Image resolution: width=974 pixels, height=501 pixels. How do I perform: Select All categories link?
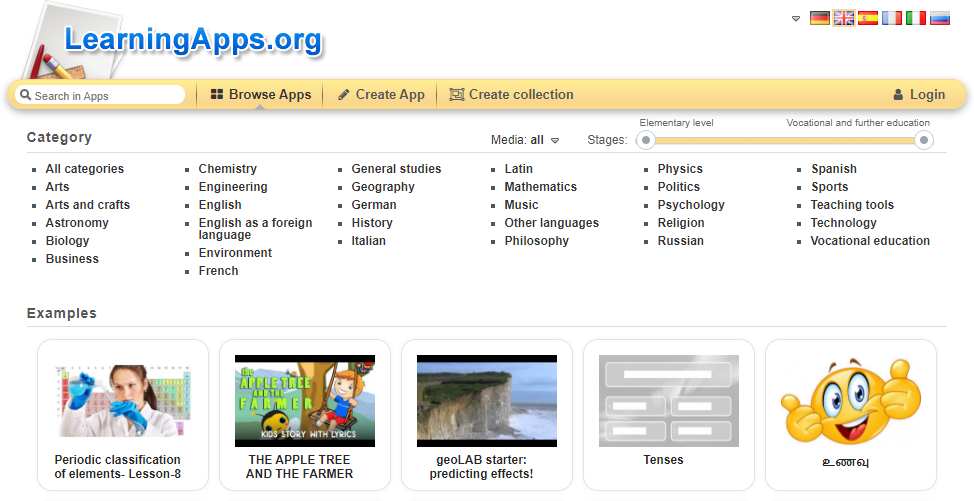tap(84, 169)
